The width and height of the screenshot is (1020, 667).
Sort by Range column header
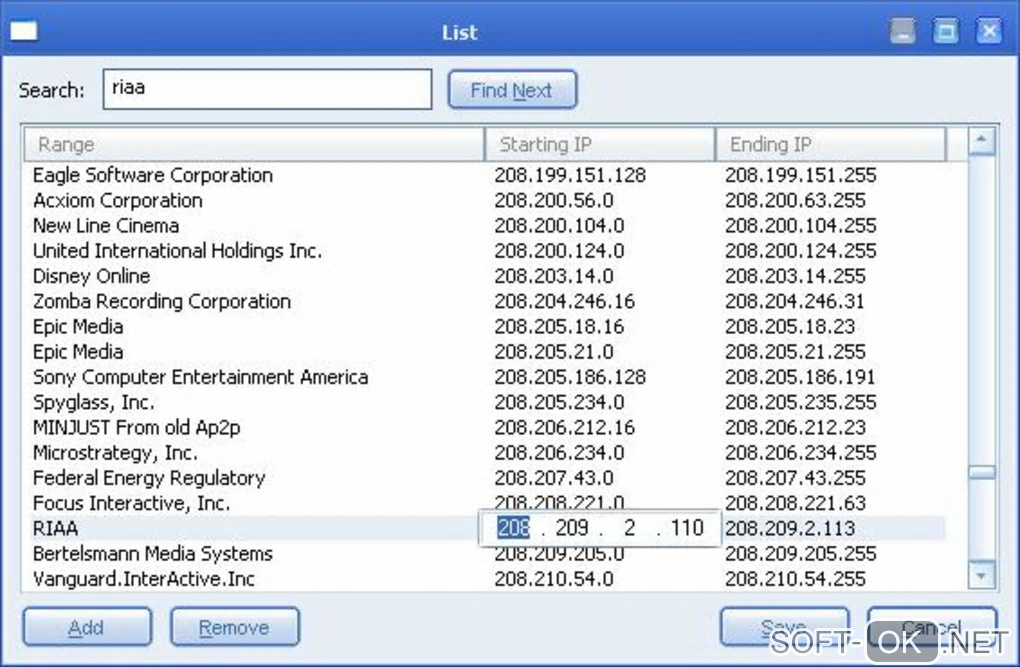click(254, 144)
